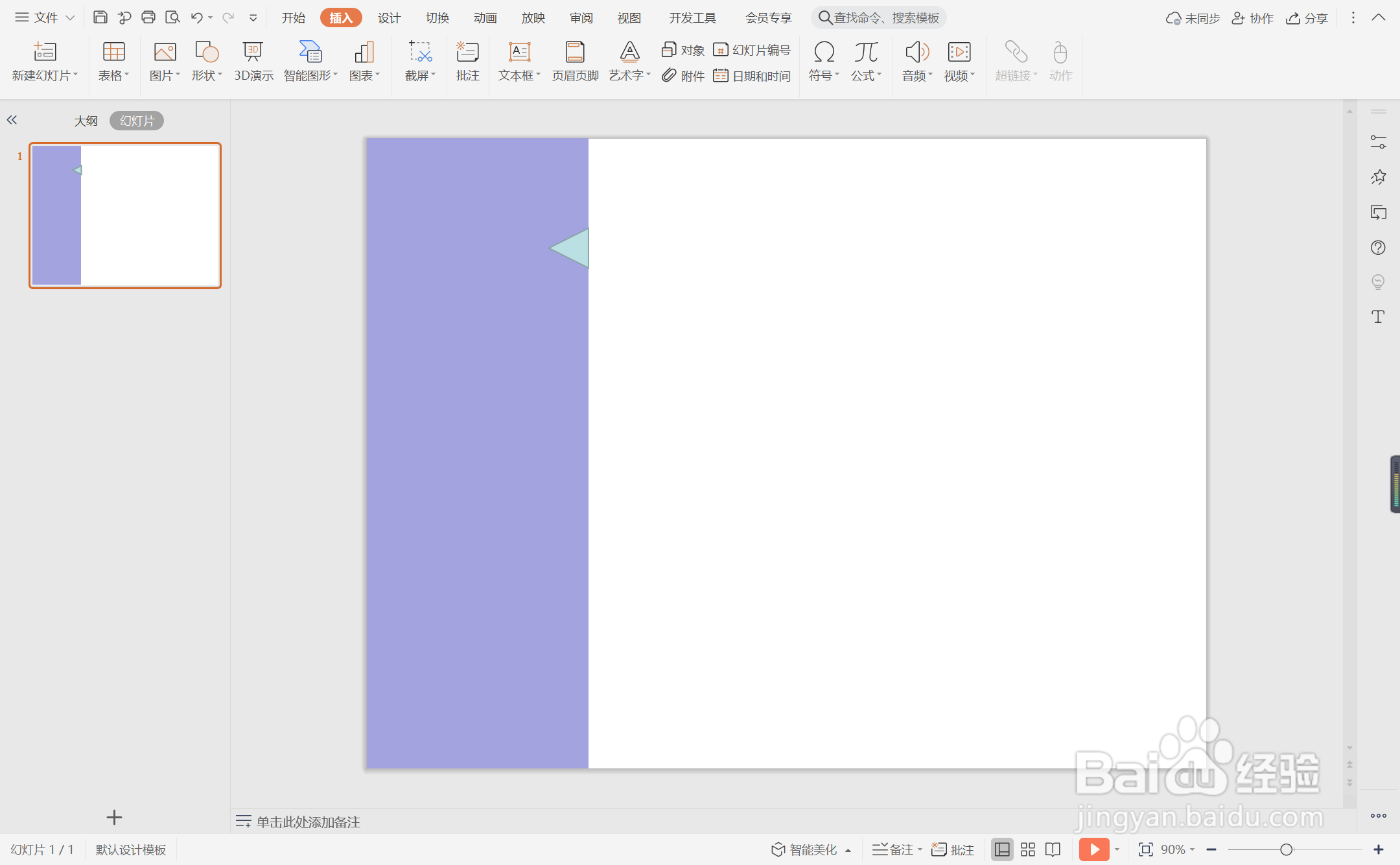Open the 大纲 outline panel tab

tap(86, 121)
